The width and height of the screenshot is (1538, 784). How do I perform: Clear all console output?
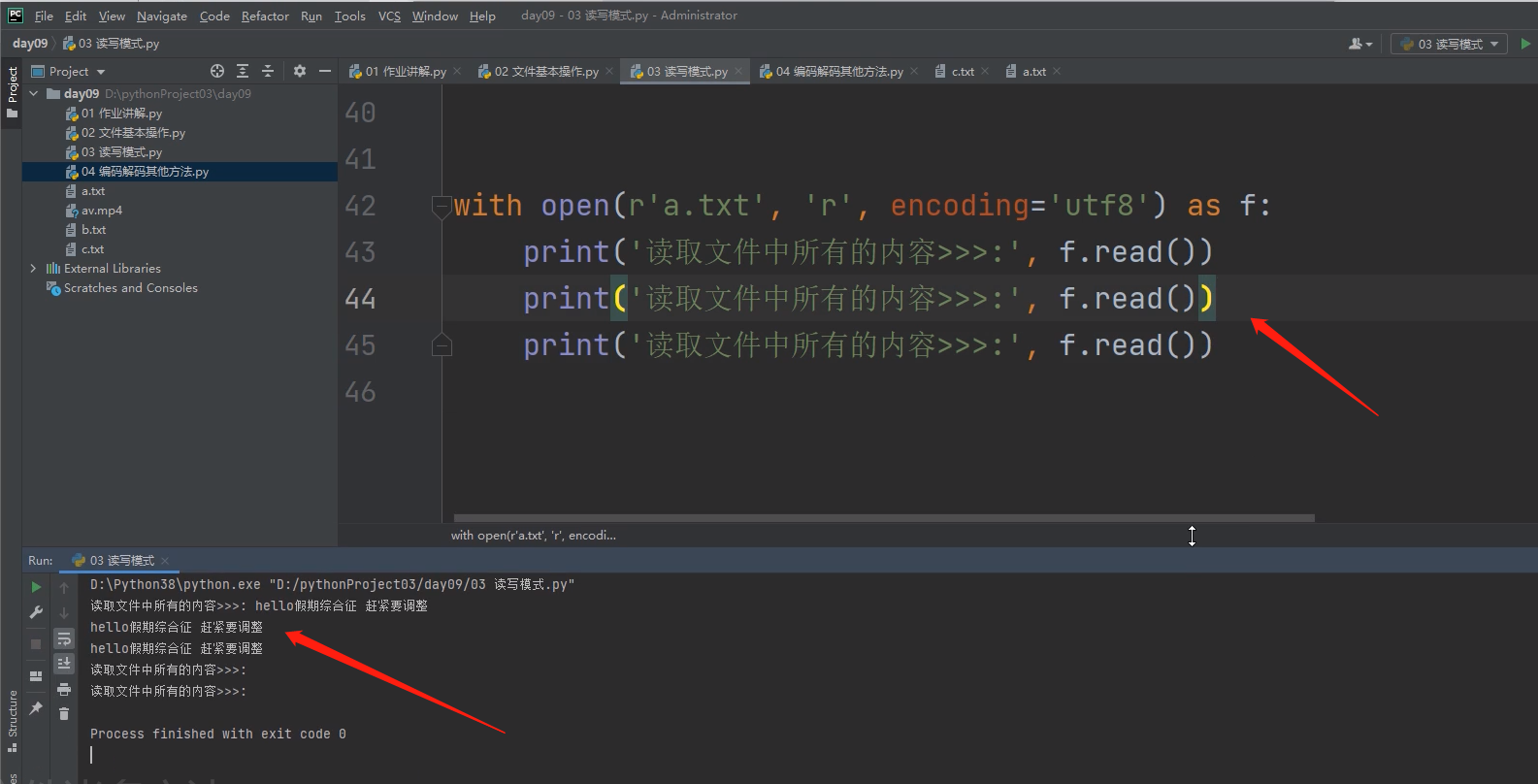click(x=64, y=713)
